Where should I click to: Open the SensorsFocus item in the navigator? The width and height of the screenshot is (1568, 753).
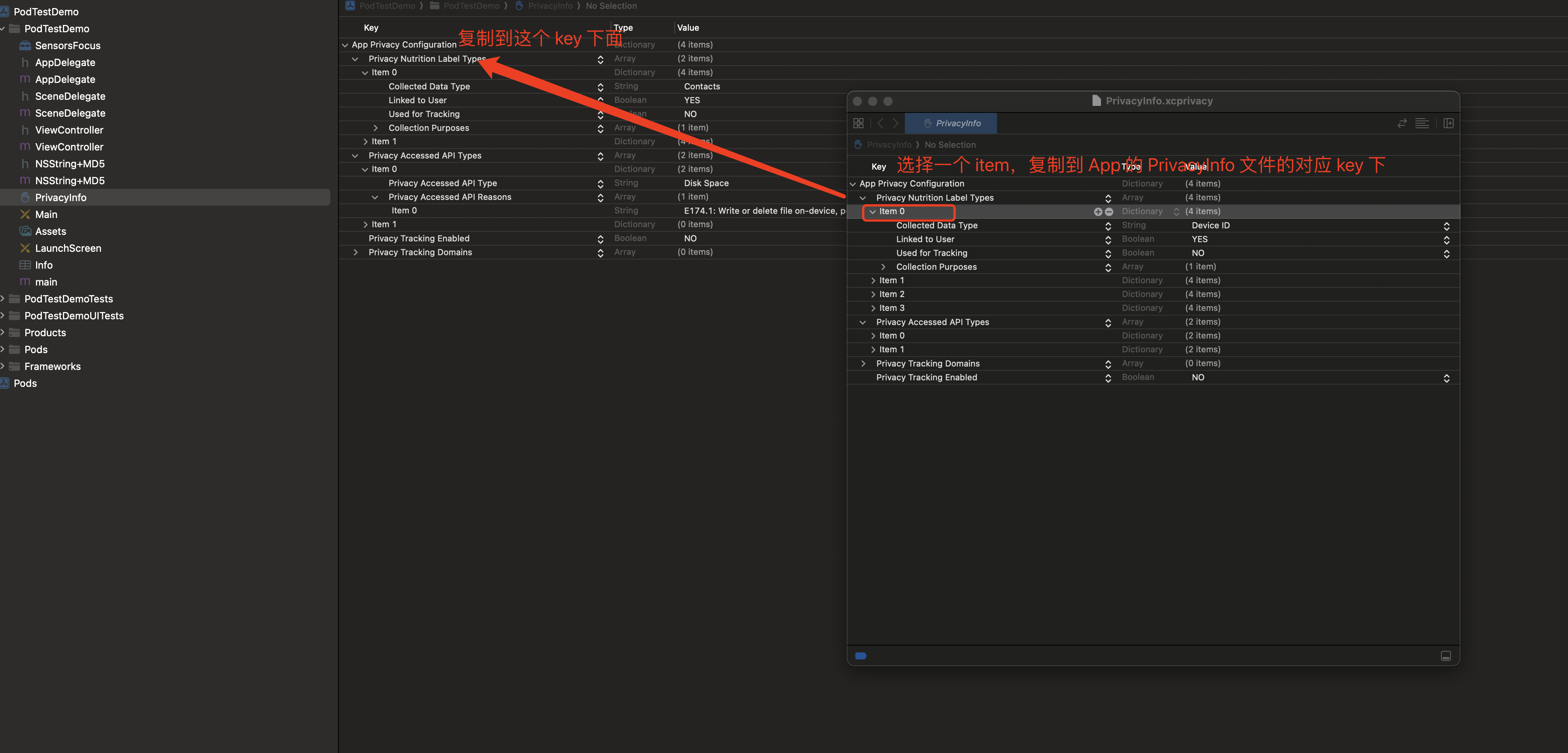coord(68,46)
